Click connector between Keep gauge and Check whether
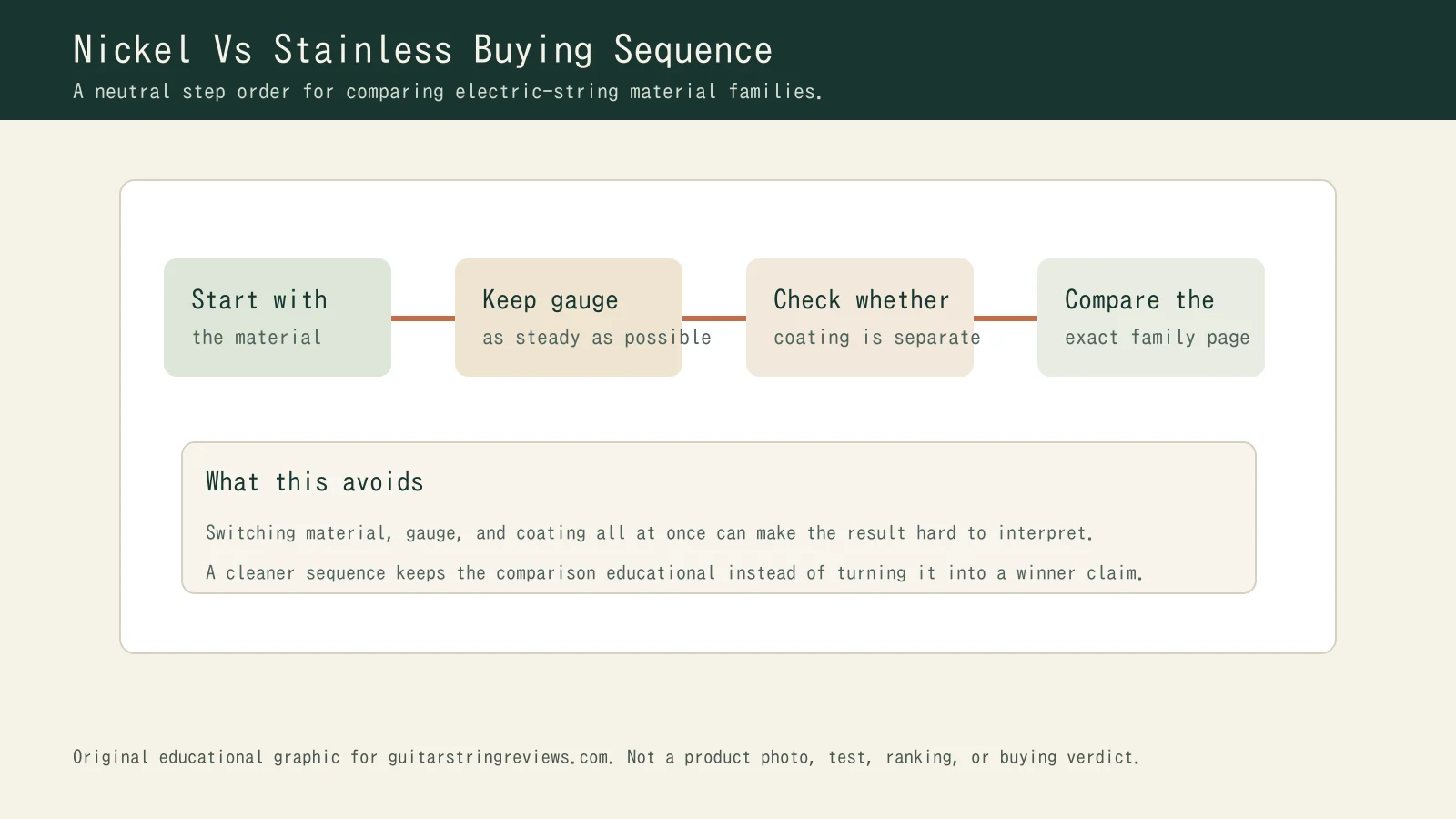The height and width of the screenshot is (819, 1456). [714, 318]
